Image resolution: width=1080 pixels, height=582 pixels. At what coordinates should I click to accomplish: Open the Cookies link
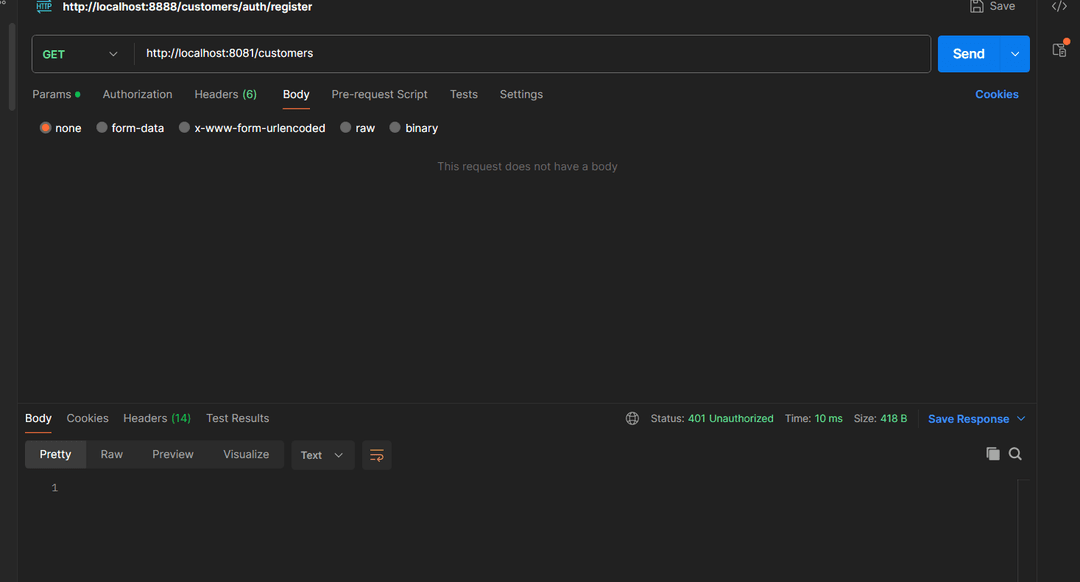[996, 94]
